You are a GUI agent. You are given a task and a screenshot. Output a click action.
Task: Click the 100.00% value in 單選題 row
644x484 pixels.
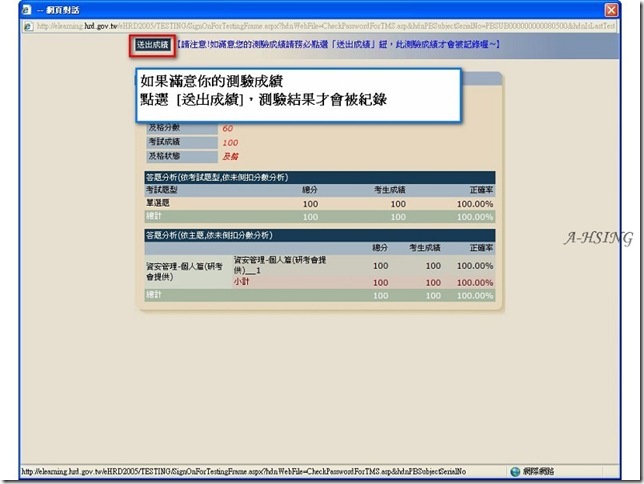coord(475,204)
